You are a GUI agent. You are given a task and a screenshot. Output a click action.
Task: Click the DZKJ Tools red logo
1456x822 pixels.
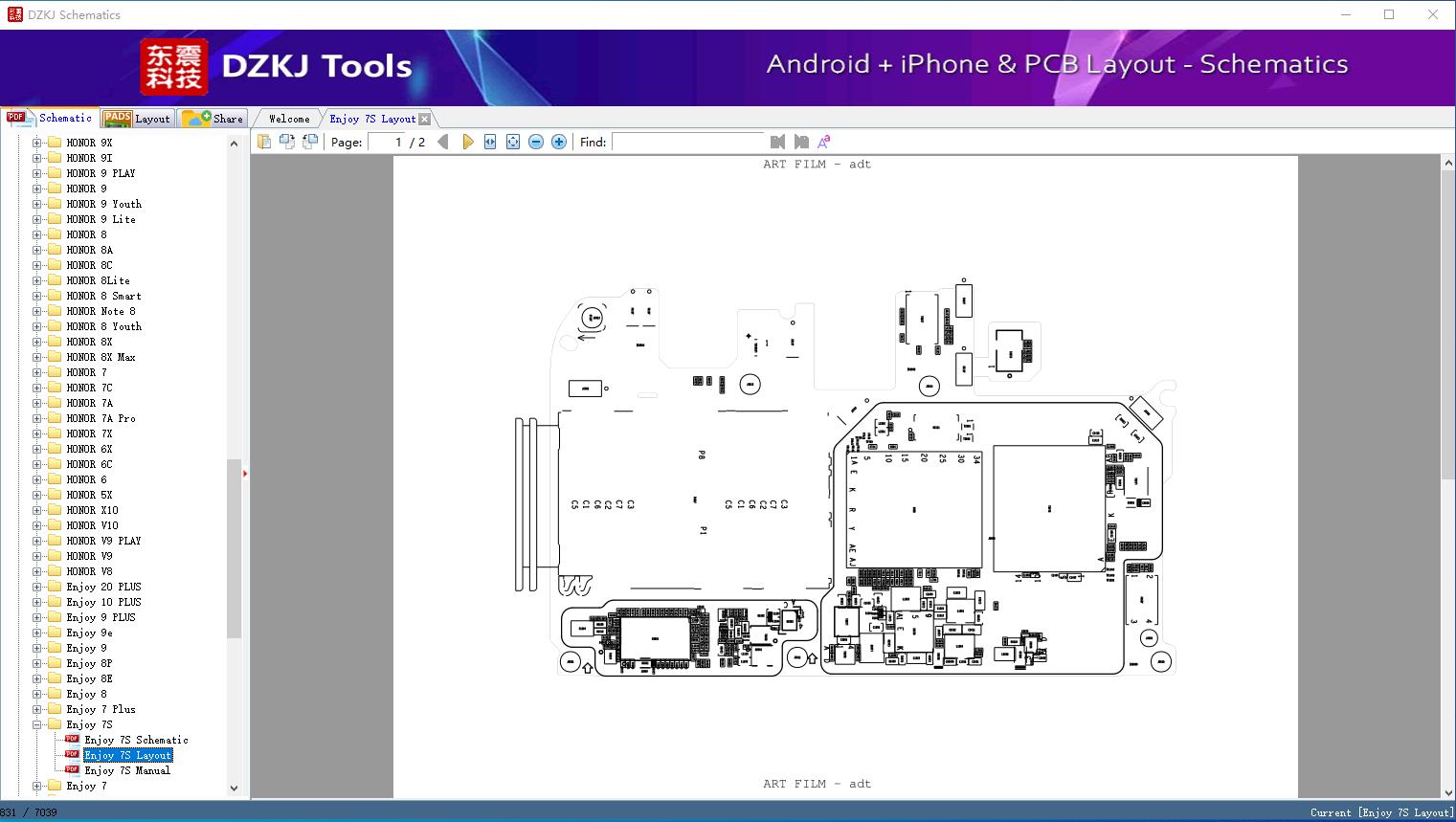173,67
